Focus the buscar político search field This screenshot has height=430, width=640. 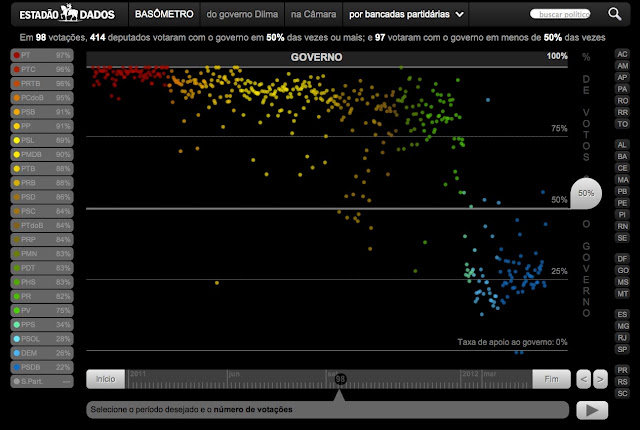[560, 14]
